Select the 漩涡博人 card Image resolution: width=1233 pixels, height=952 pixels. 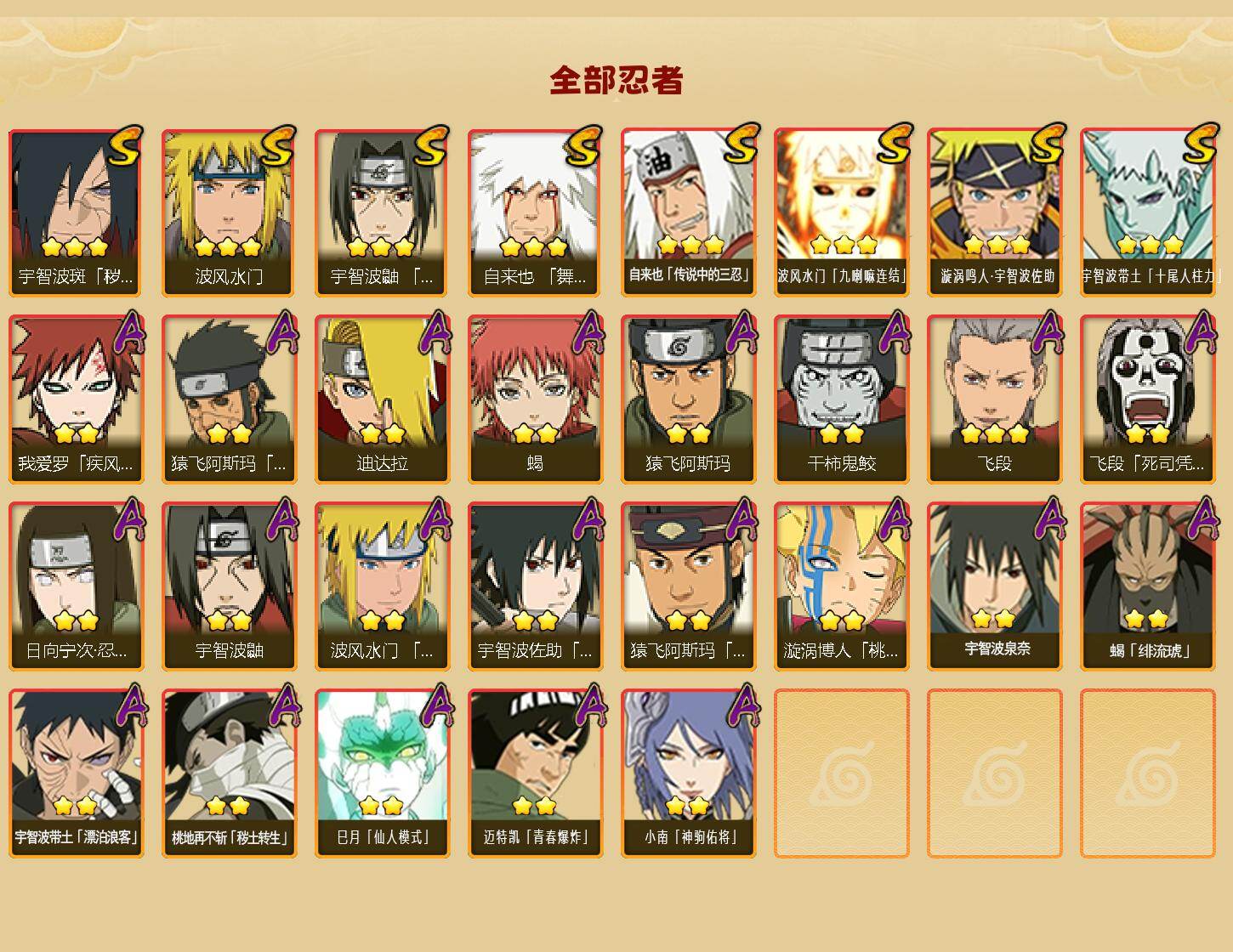point(841,586)
